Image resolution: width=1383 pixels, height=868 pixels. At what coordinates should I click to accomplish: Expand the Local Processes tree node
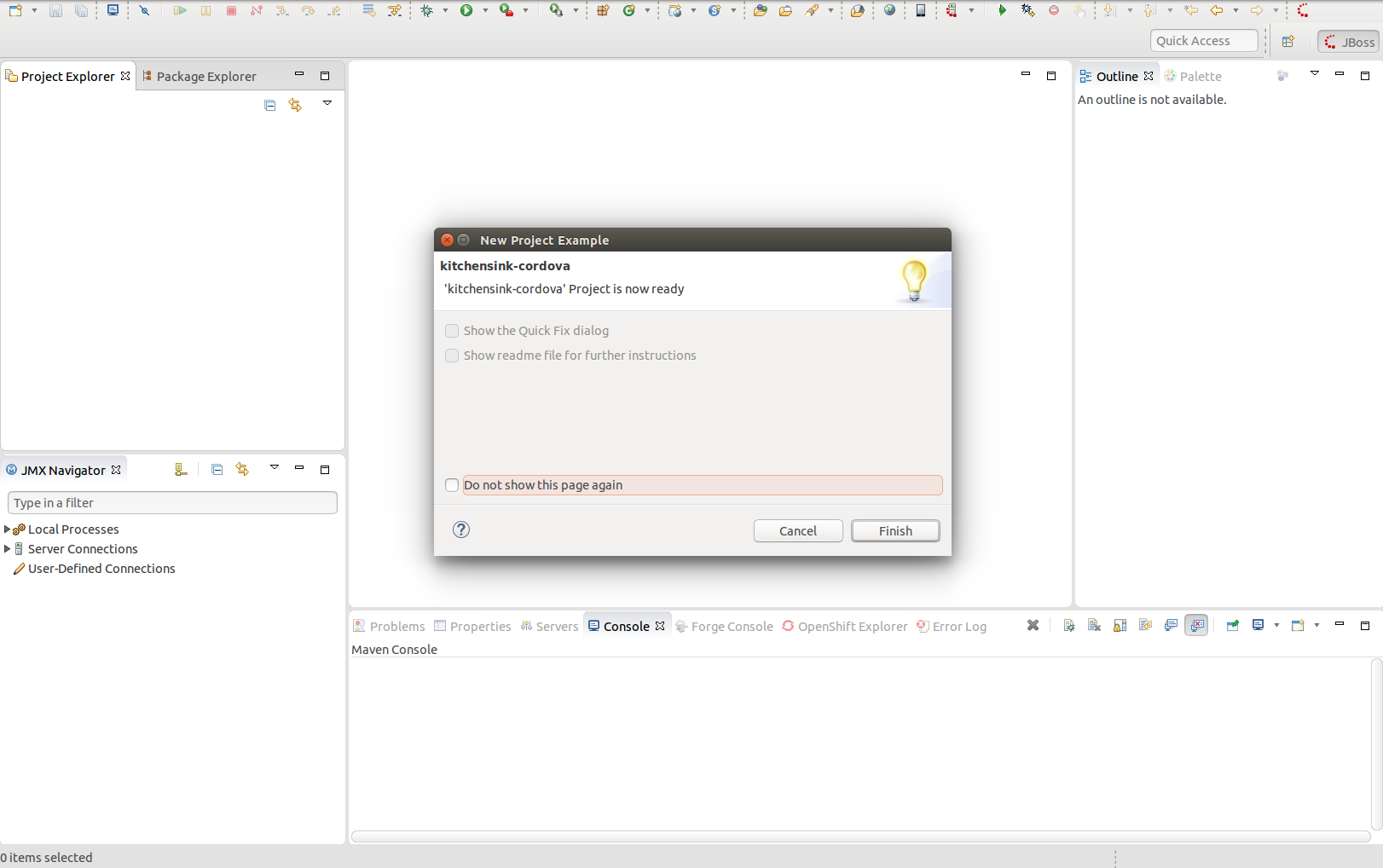click(8, 529)
